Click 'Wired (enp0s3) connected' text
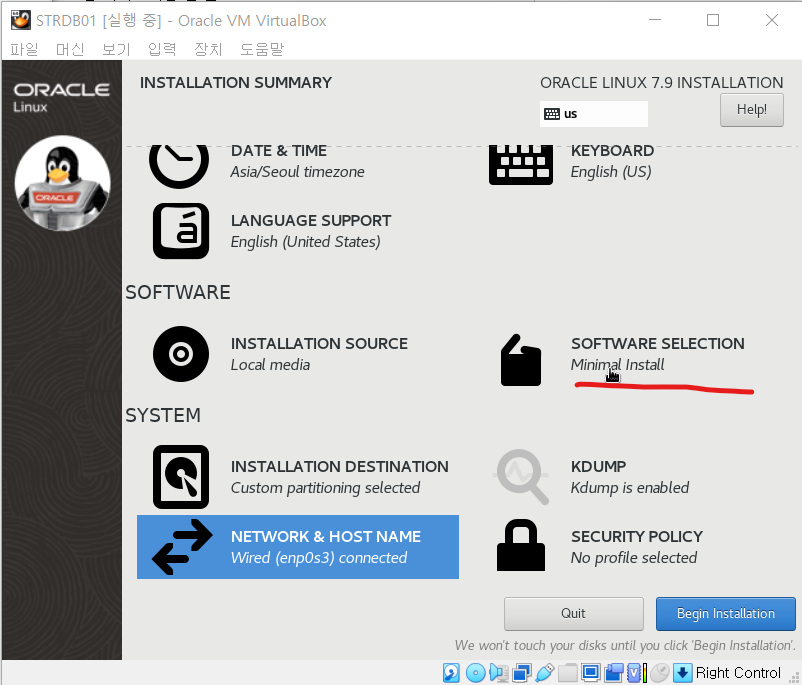Image resolution: width=802 pixels, height=685 pixels. [x=319, y=558]
